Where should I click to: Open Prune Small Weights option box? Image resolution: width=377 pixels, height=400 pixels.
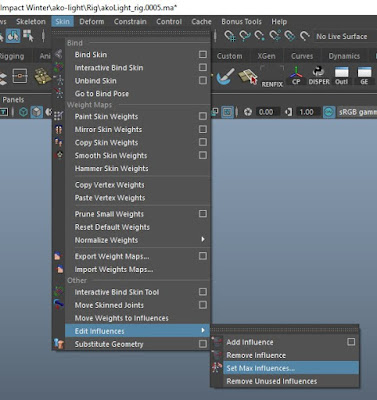click(x=203, y=214)
